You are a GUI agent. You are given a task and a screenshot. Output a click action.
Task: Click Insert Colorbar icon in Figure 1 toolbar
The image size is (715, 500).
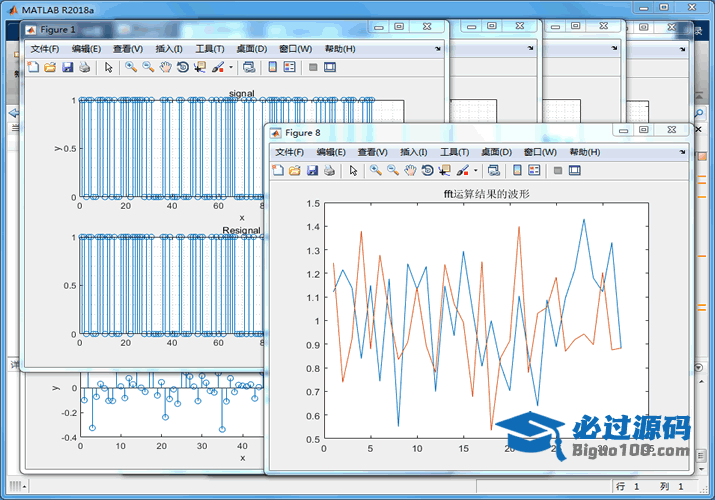coord(273,67)
